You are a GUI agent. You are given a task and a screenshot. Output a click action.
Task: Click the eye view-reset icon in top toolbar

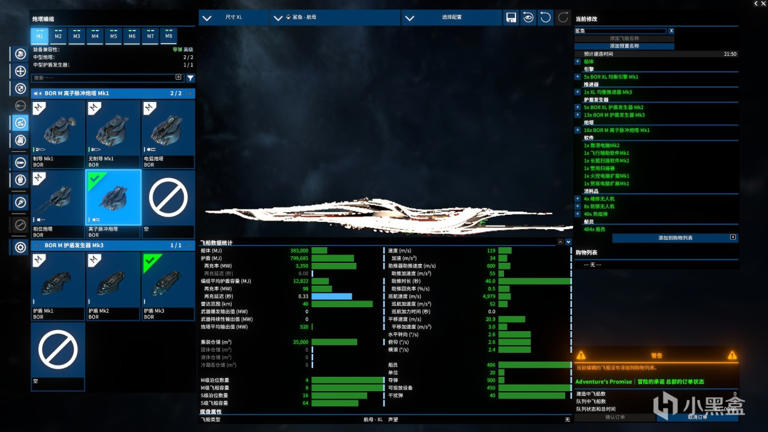click(x=528, y=18)
